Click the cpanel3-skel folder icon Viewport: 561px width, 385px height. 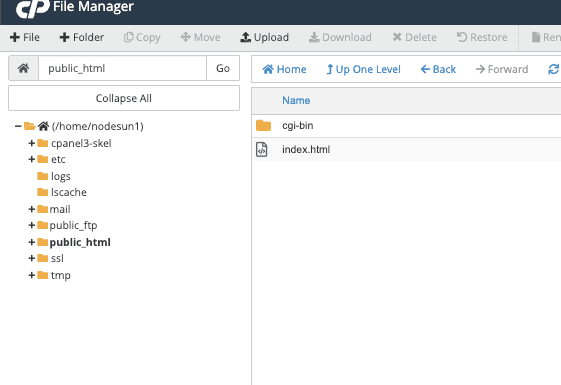tap(43, 143)
